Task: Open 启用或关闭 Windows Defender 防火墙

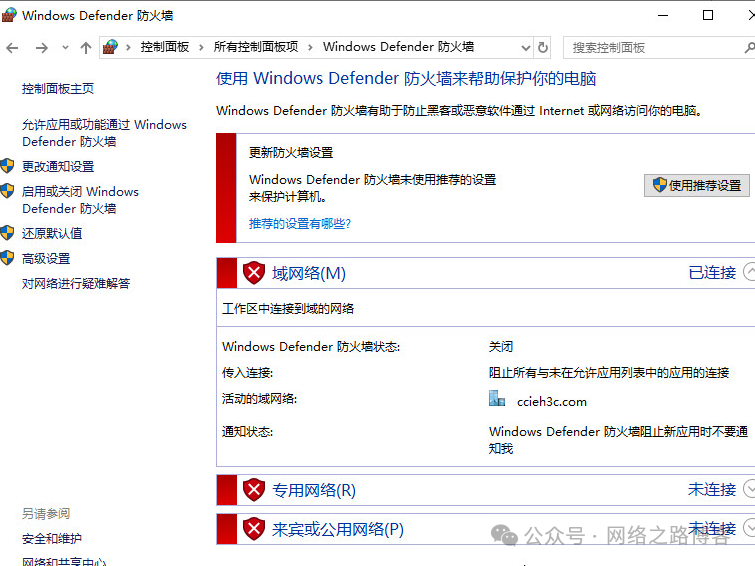Action: point(80,200)
